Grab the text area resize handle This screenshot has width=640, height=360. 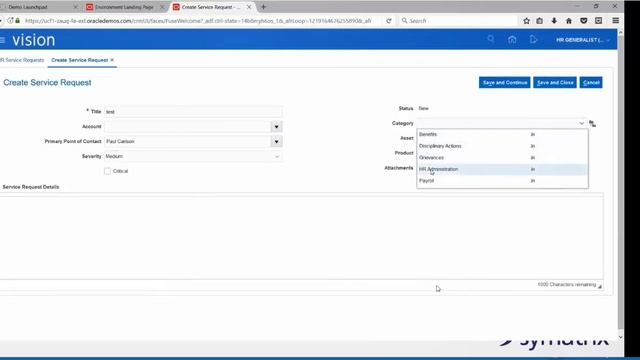(x=600, y=287)
